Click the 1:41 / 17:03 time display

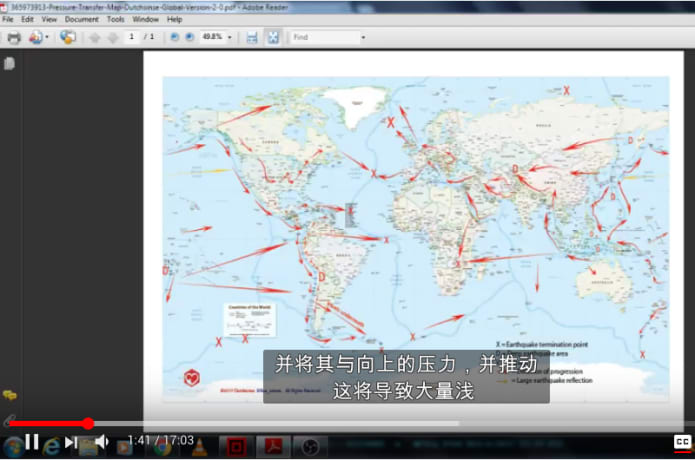tap(160, 440)
